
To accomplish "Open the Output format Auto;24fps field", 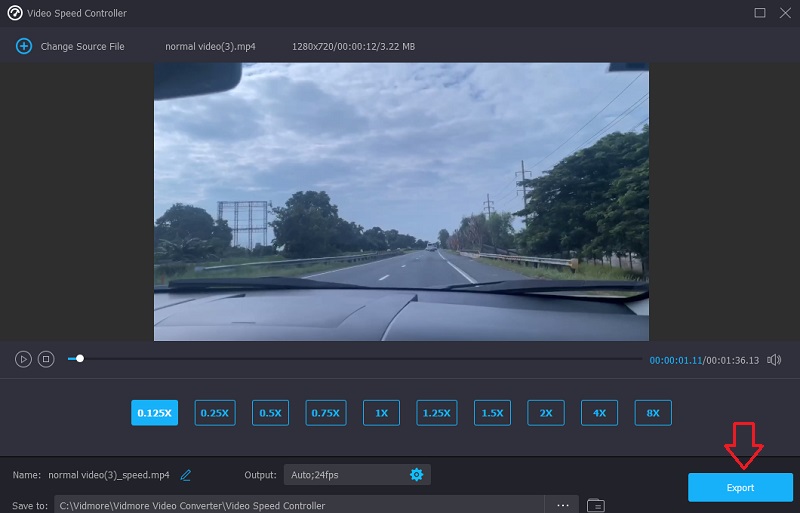I will coord(345,474).
